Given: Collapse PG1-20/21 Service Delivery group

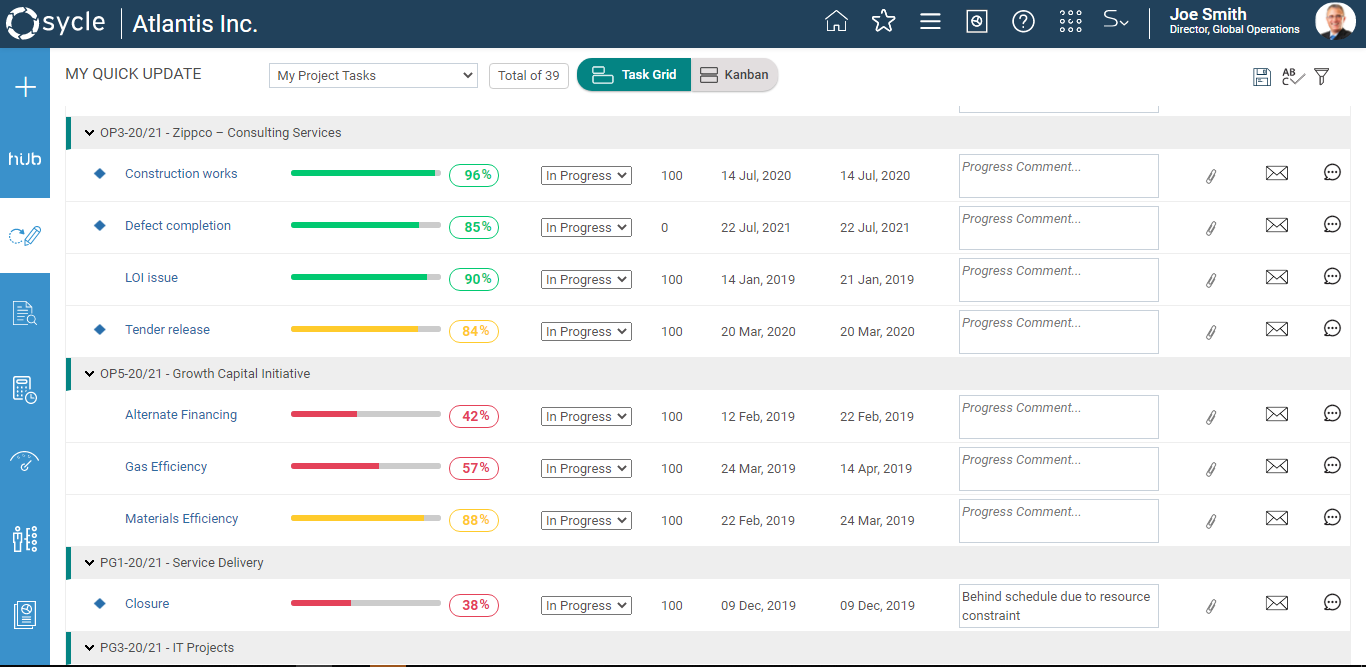Looking at the screenshot, I should pyautogui.click(x=90, y=563).
